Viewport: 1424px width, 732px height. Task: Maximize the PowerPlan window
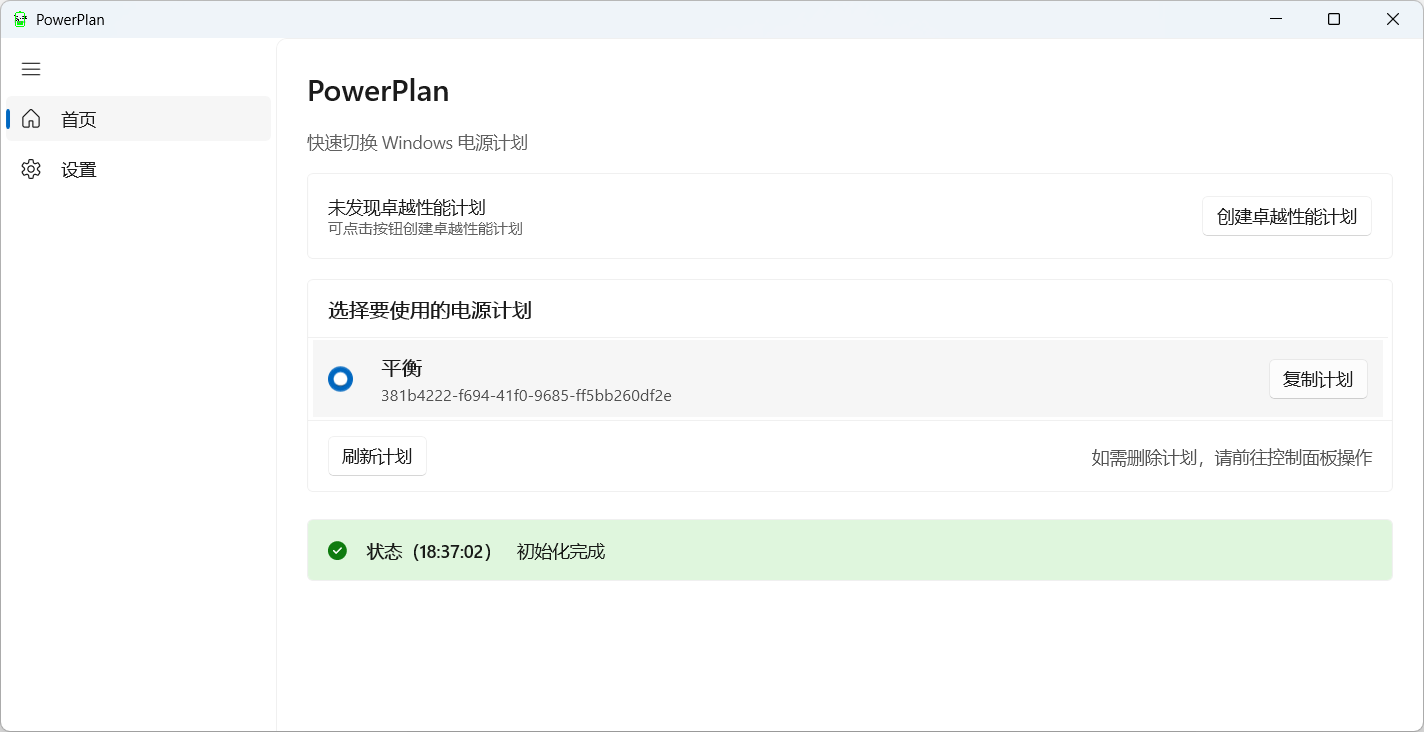point(1334,19)
